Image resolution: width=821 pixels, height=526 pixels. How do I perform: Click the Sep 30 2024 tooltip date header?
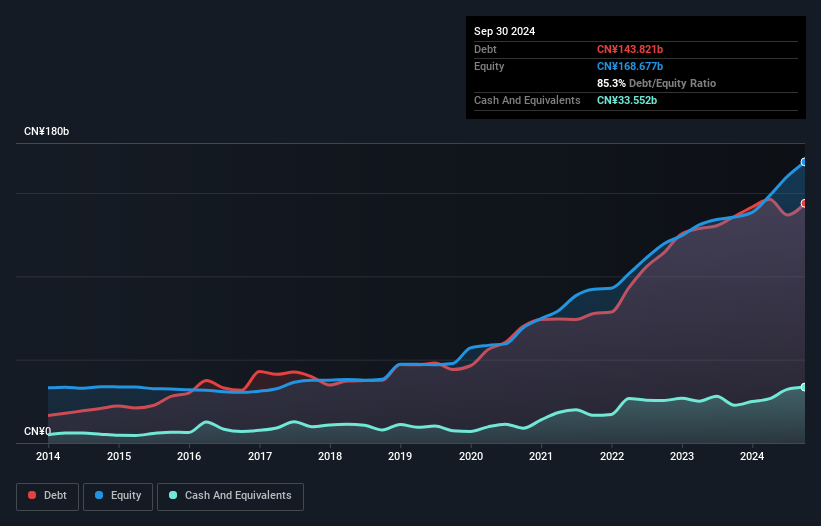coord(505,31)
